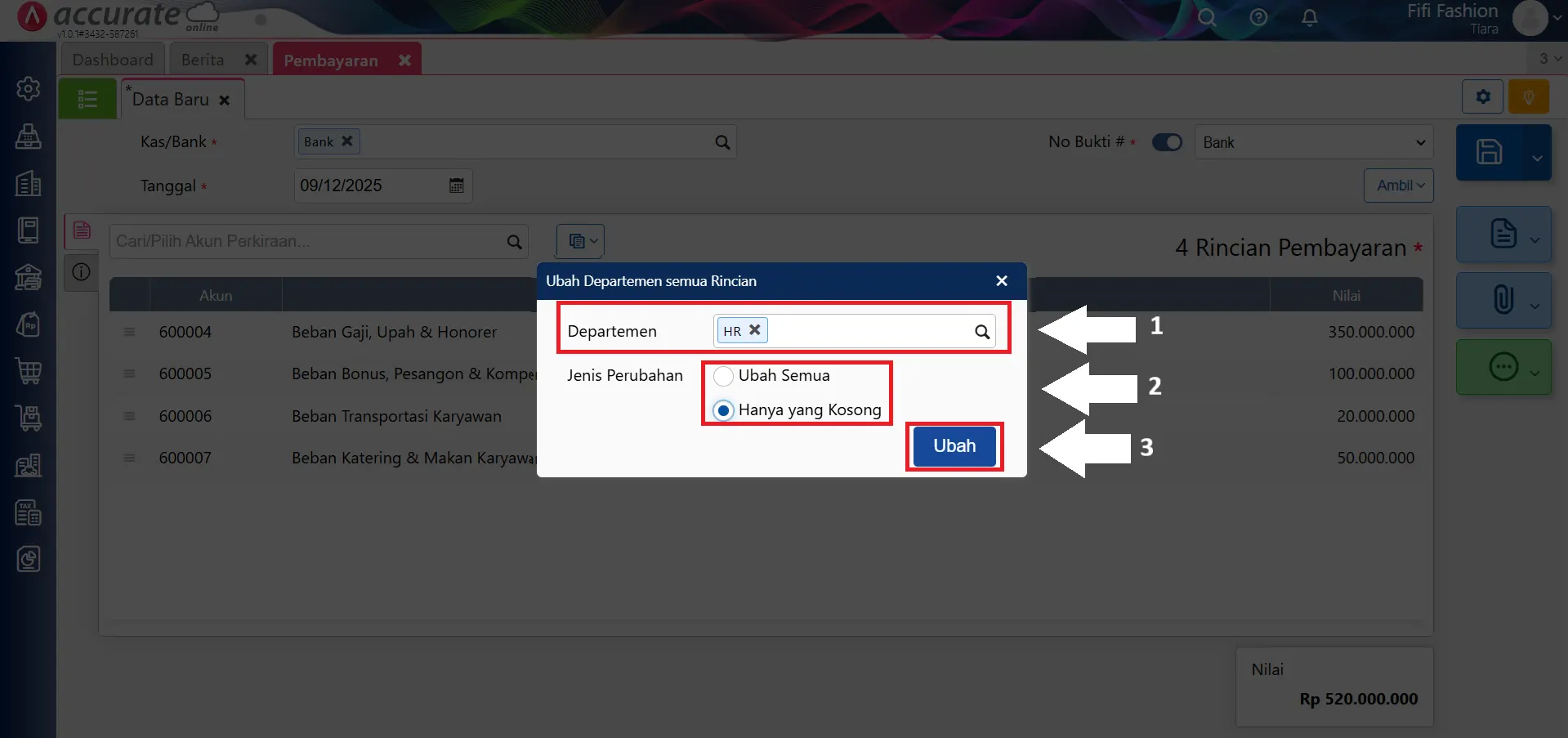Click the Ubah button in dialog
The height and width of the screenshot is (738, 1568).
tap(954, 446)
